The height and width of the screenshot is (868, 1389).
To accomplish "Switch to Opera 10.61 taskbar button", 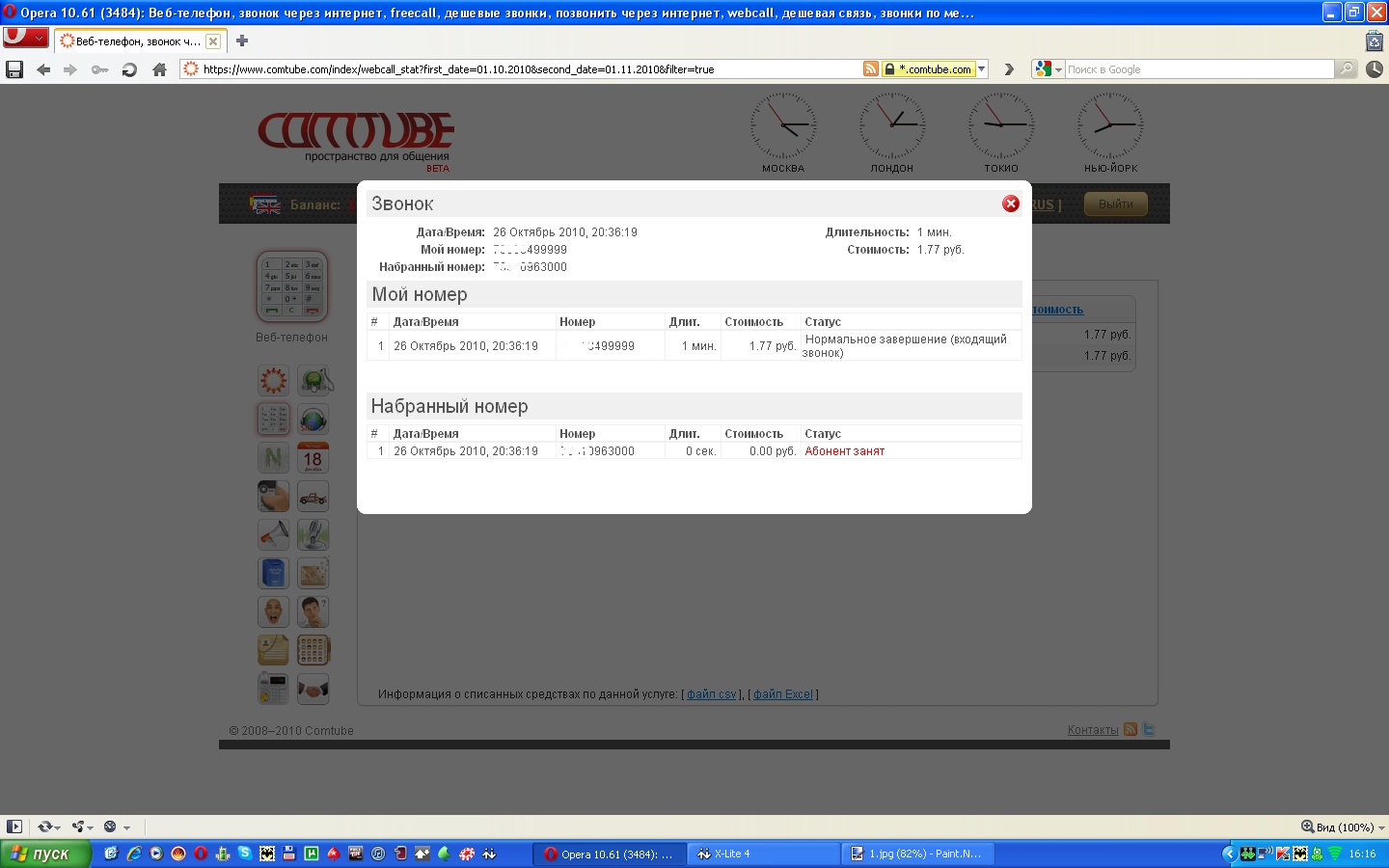I will [x=610, y=854].
